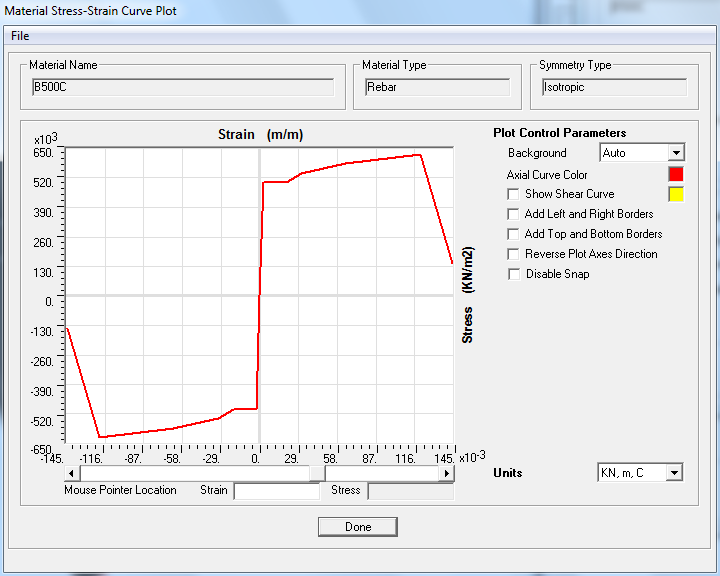Toggle Reverse Plot Axes Direction
Viewport: 720px width, 576px height.
(x=513, y=254)
